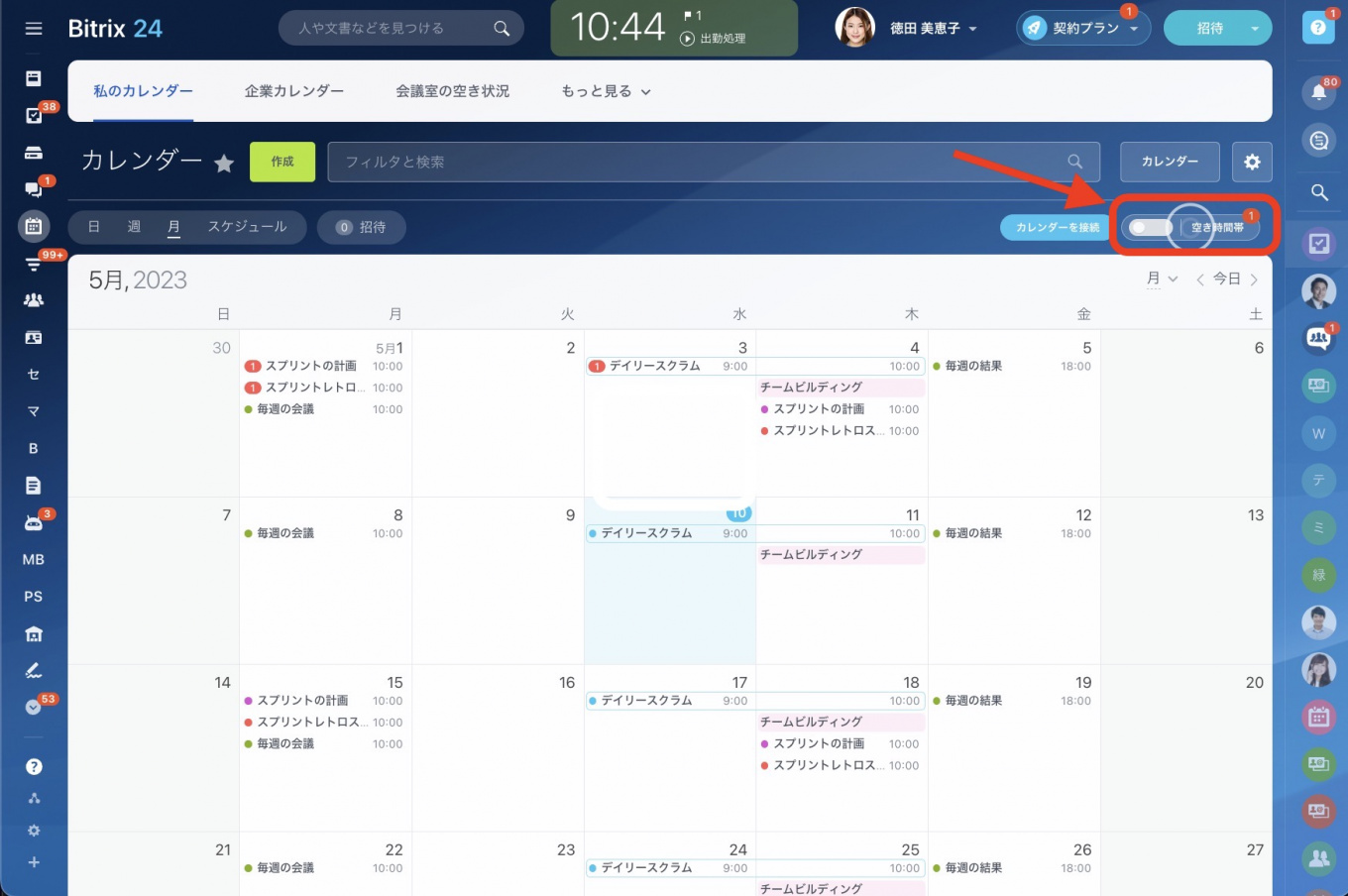Switch to 企業カレンダー tab
The image size is (1348, 896).
point(294,91)
